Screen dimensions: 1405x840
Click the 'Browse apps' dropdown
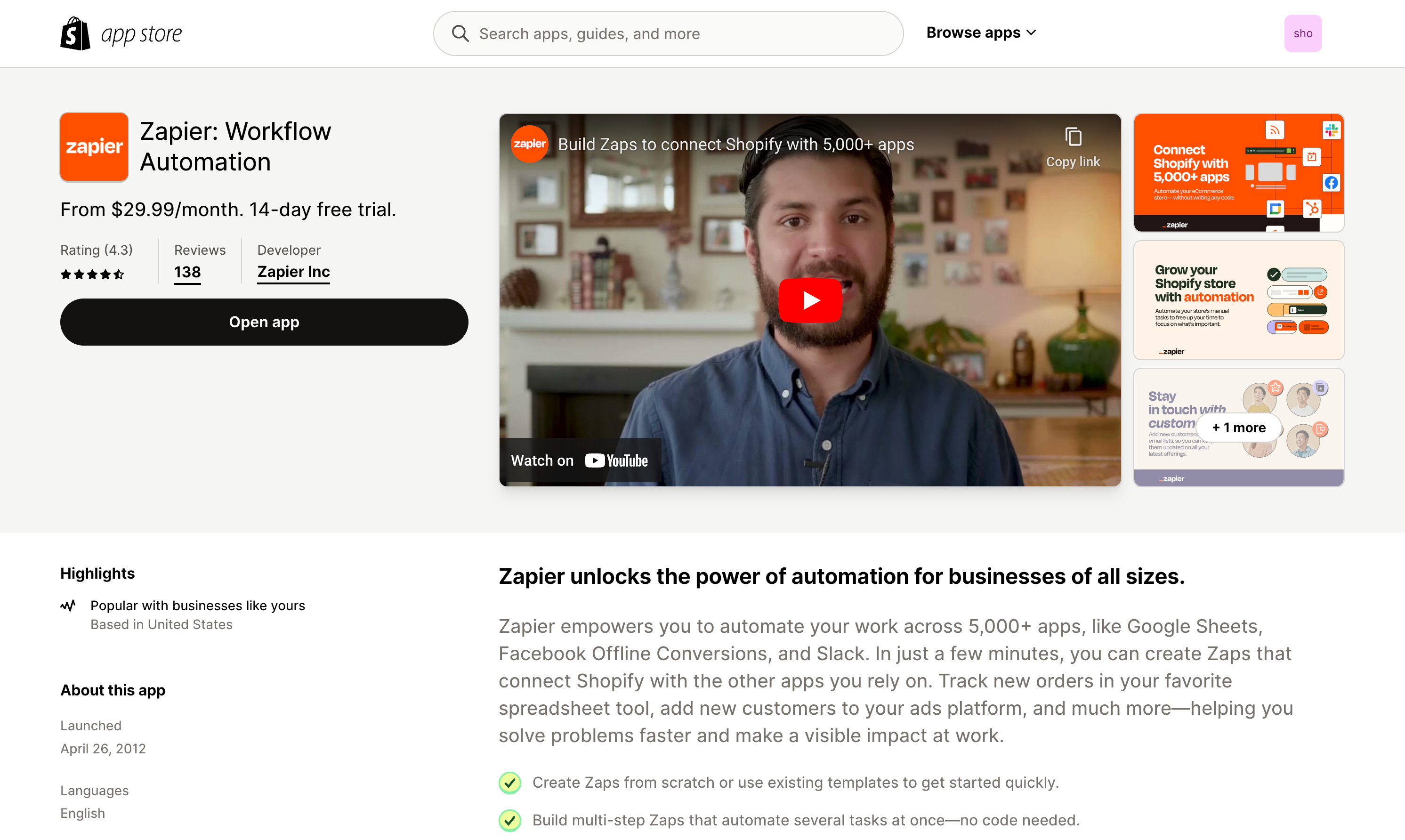(980, 32)
